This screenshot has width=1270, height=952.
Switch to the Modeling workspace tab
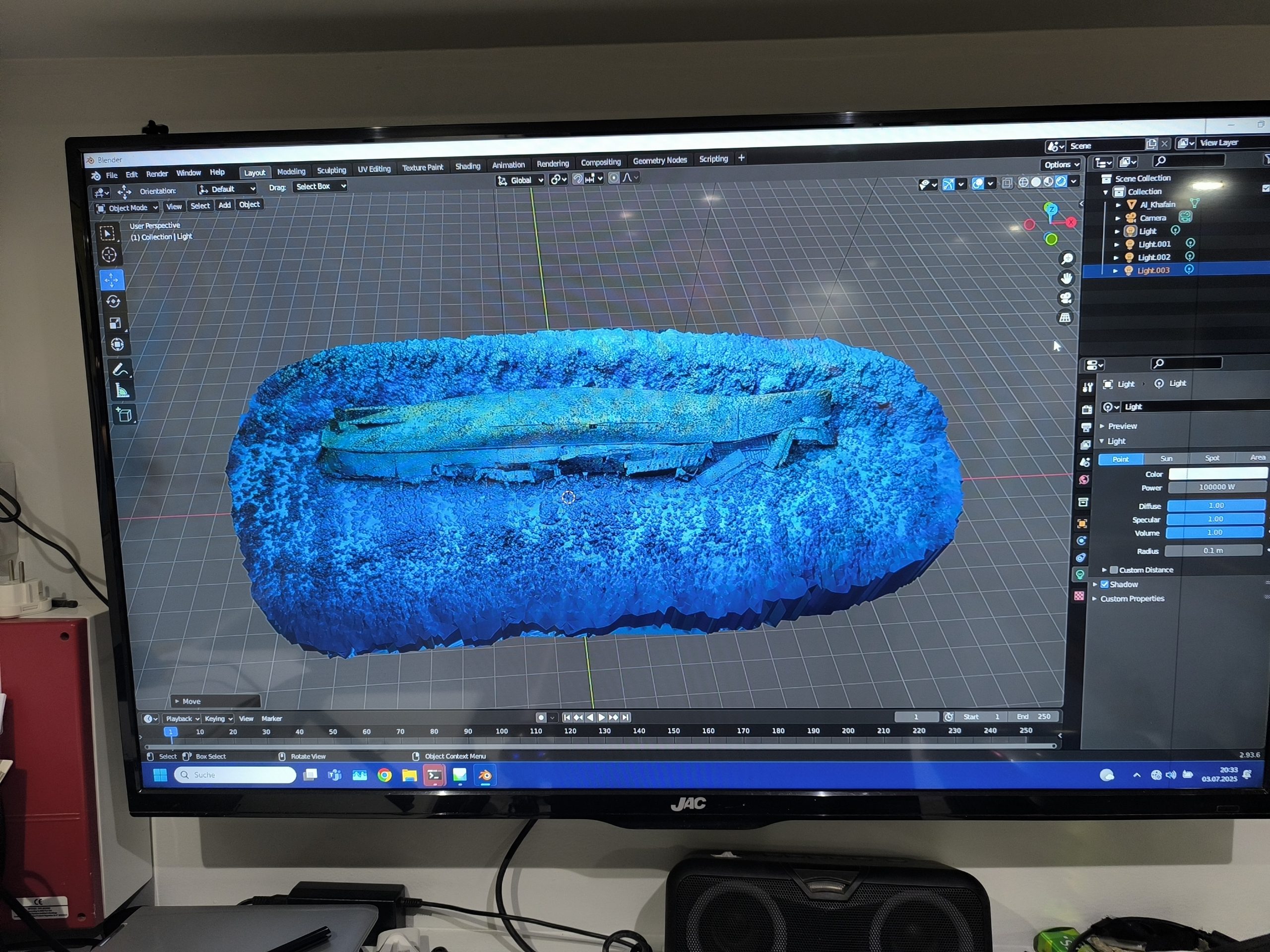pos(291,172)
